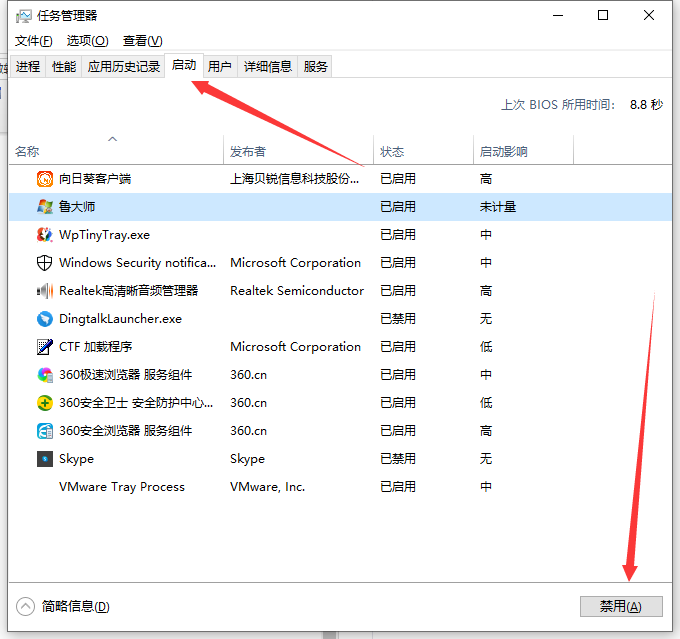This screenshot has height=639, width=680.
Task: Click the Skype startup icon
Action: pos(45,459)
